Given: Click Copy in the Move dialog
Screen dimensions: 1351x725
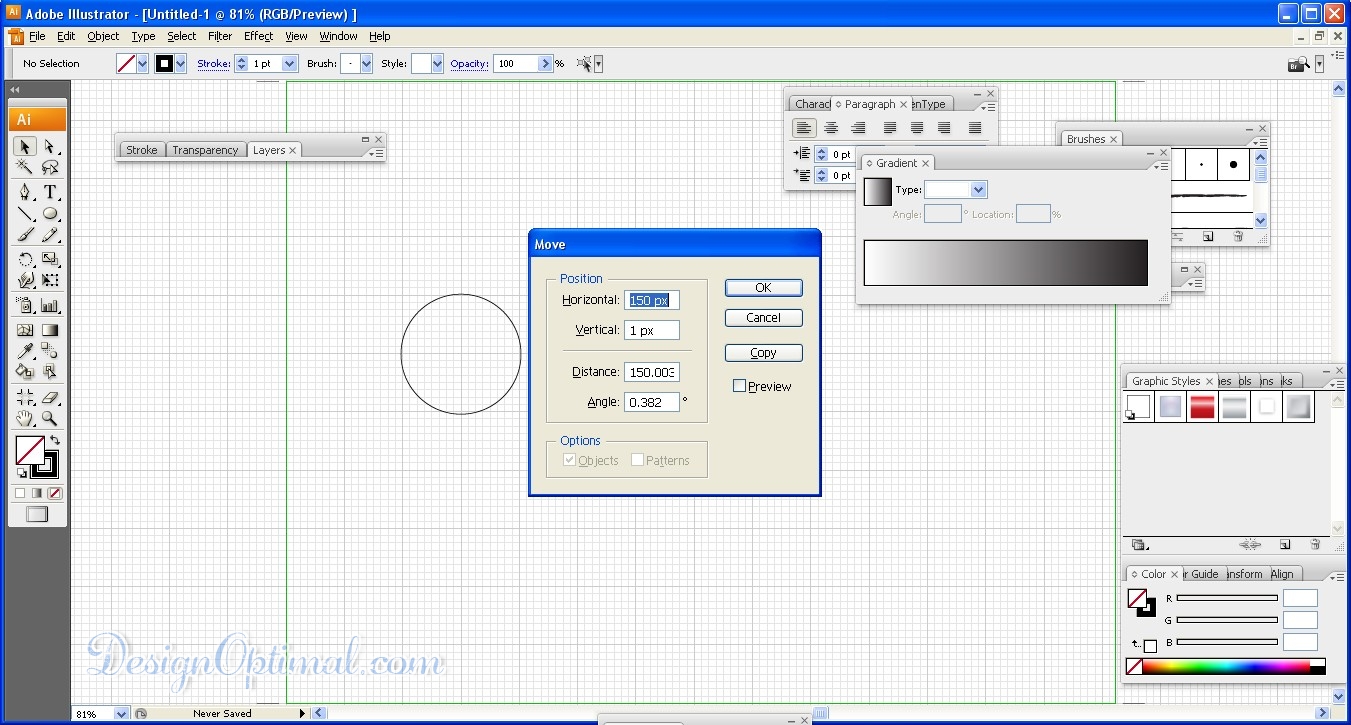Looking at the screenshot, I should point(763,353).
